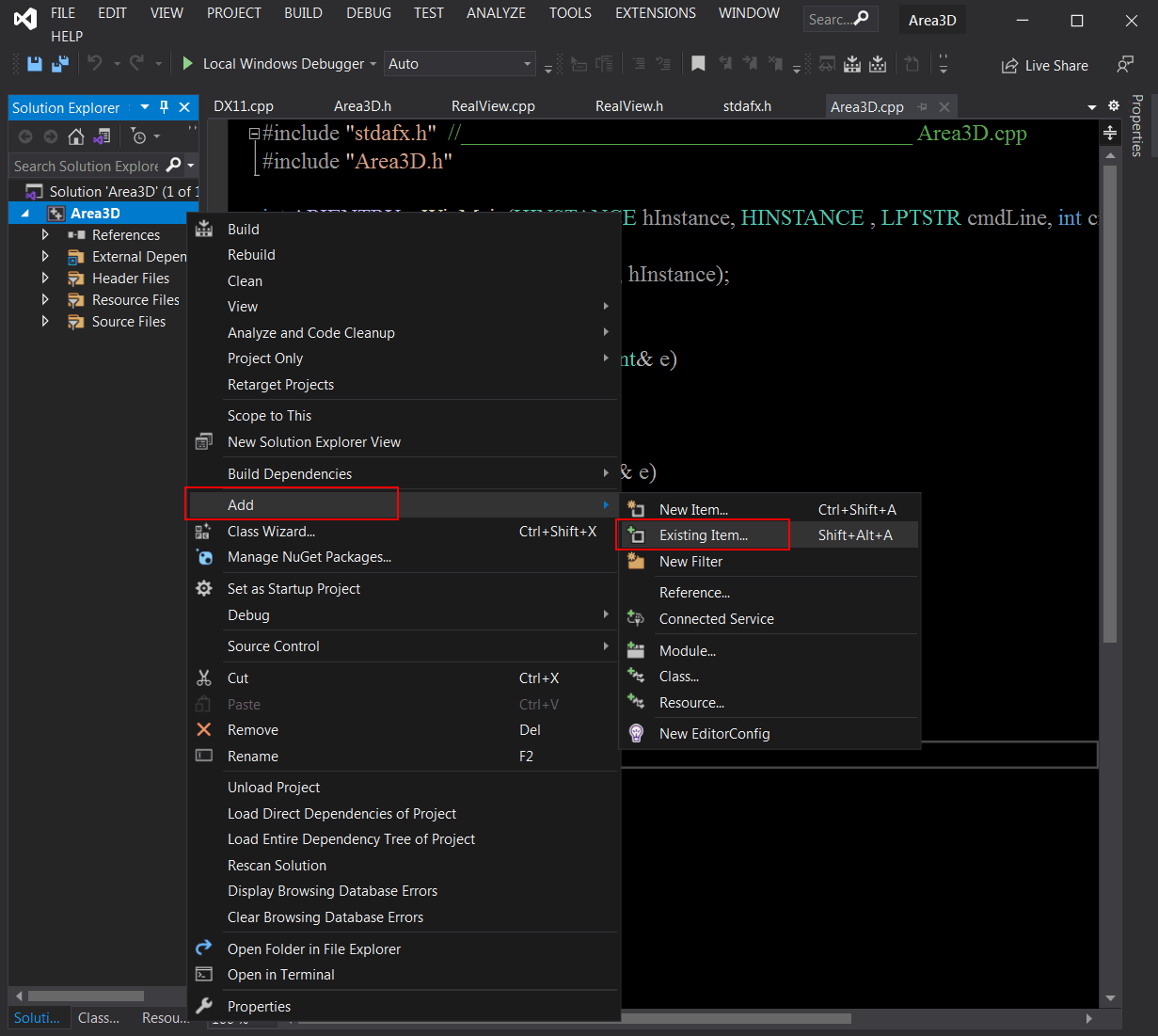1158x1036 pixels.
Task: Open the EDIT menu
Action: click(x=112, y=13)
